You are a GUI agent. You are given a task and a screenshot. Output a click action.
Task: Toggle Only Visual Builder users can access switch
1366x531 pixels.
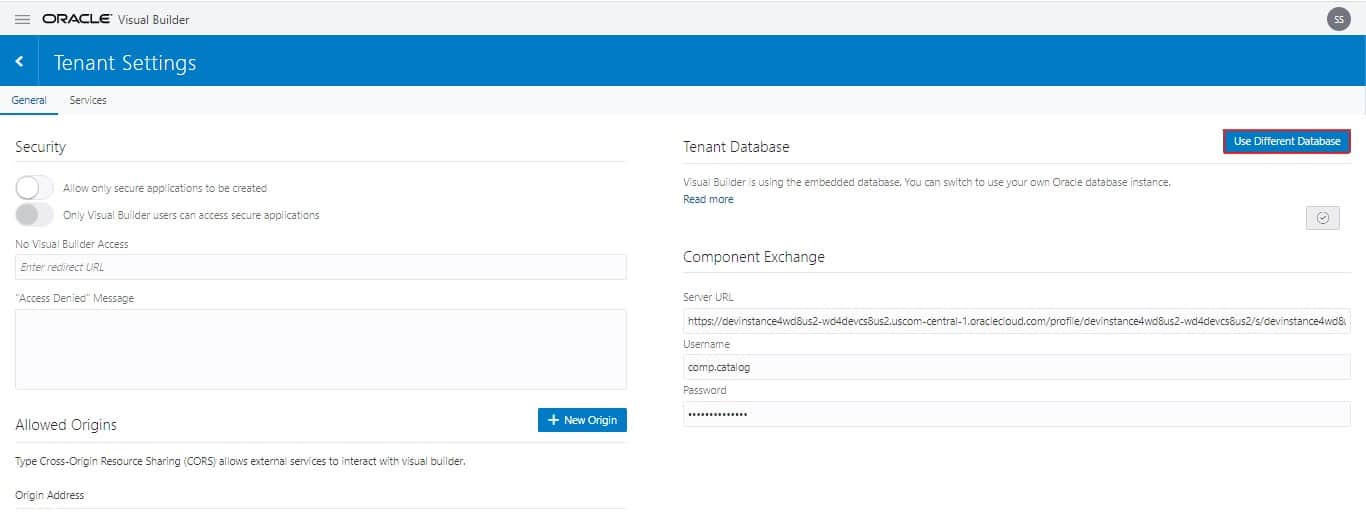click(x=35, y=214)
